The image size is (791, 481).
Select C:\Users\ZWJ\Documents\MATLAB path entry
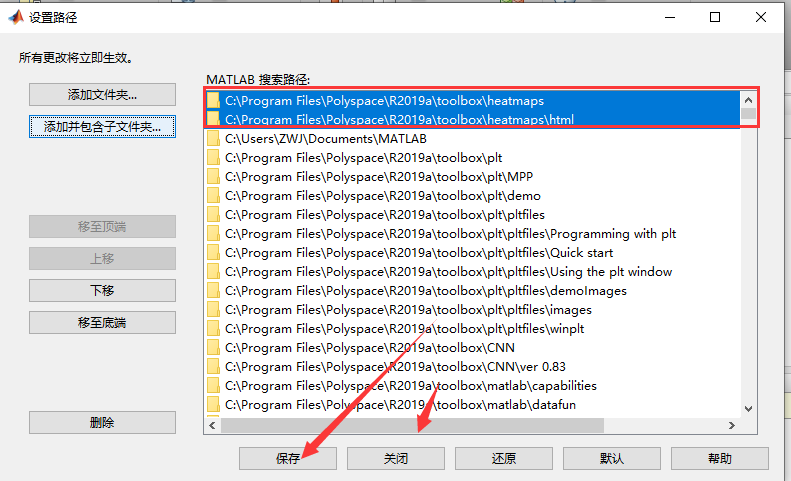(472, 139)
